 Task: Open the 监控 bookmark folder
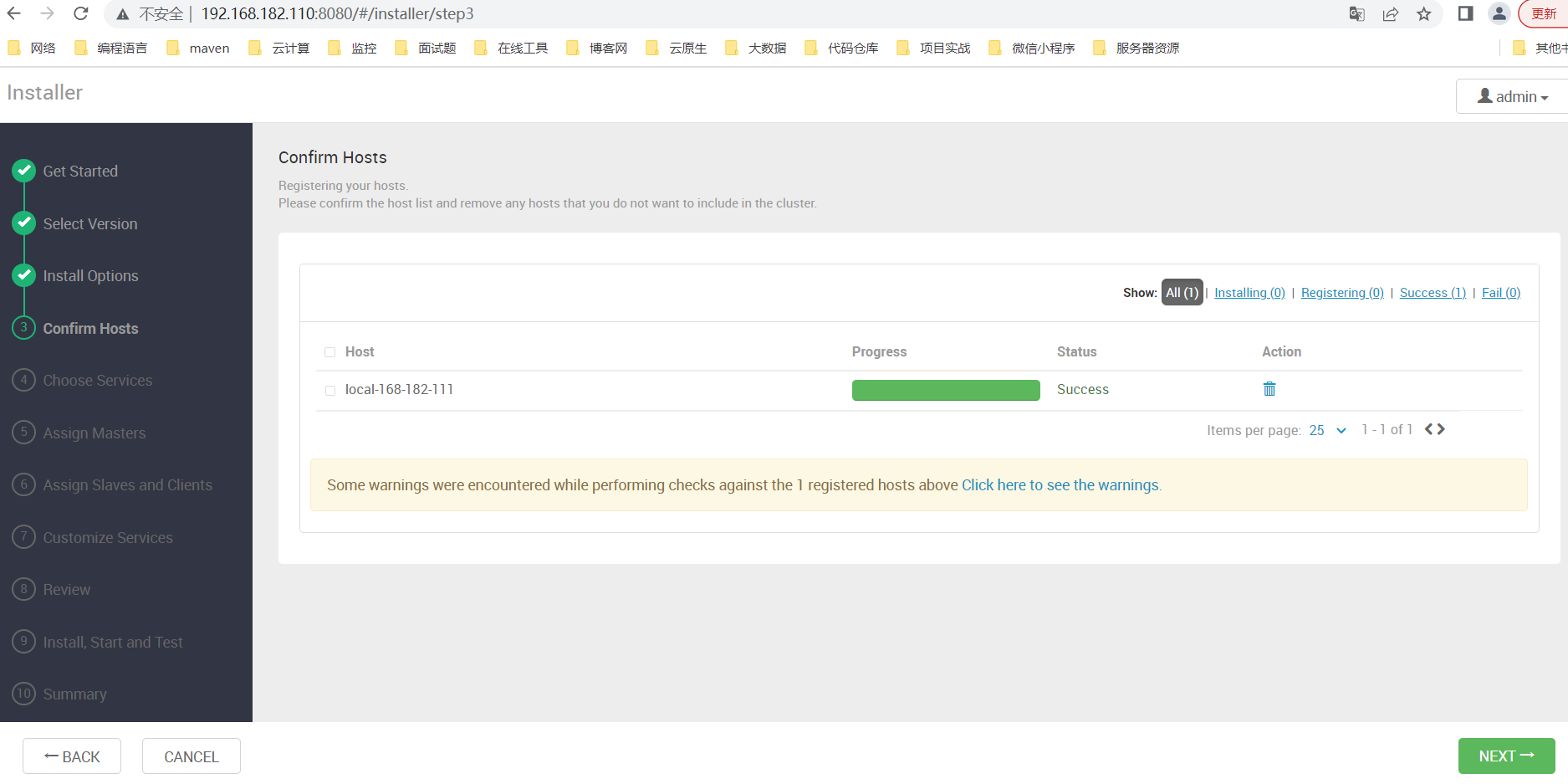[x=353, y=49]
